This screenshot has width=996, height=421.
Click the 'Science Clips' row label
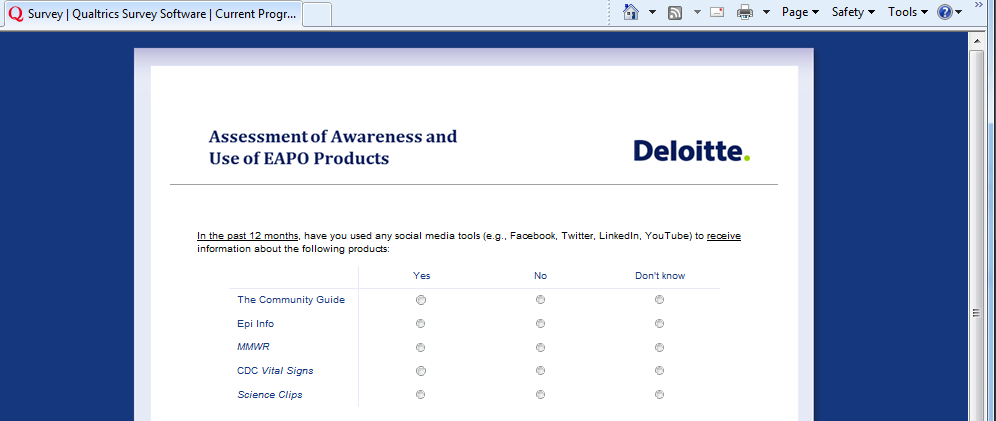point(270,394)
